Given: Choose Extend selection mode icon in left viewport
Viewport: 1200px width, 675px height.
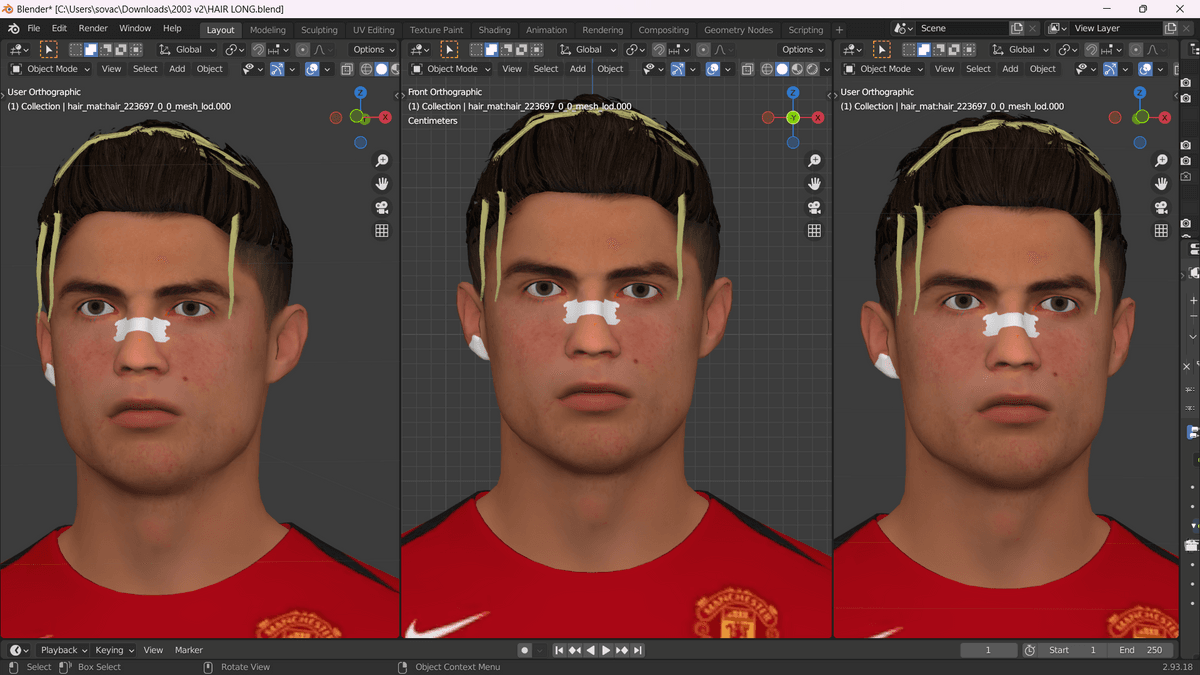Looking at the screenshot, I should tap(90, 49).
